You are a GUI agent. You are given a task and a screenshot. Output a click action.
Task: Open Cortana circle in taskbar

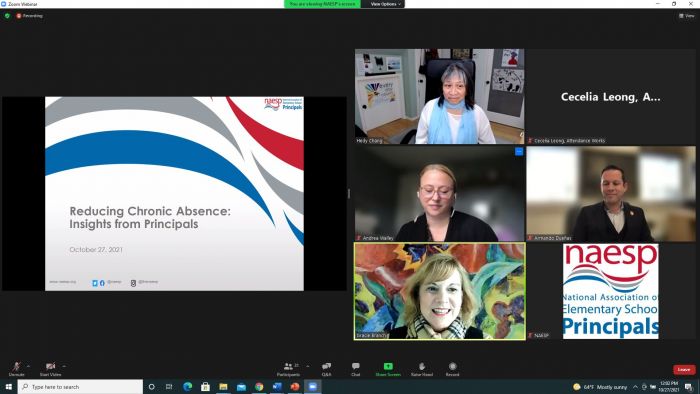[151, 386]
